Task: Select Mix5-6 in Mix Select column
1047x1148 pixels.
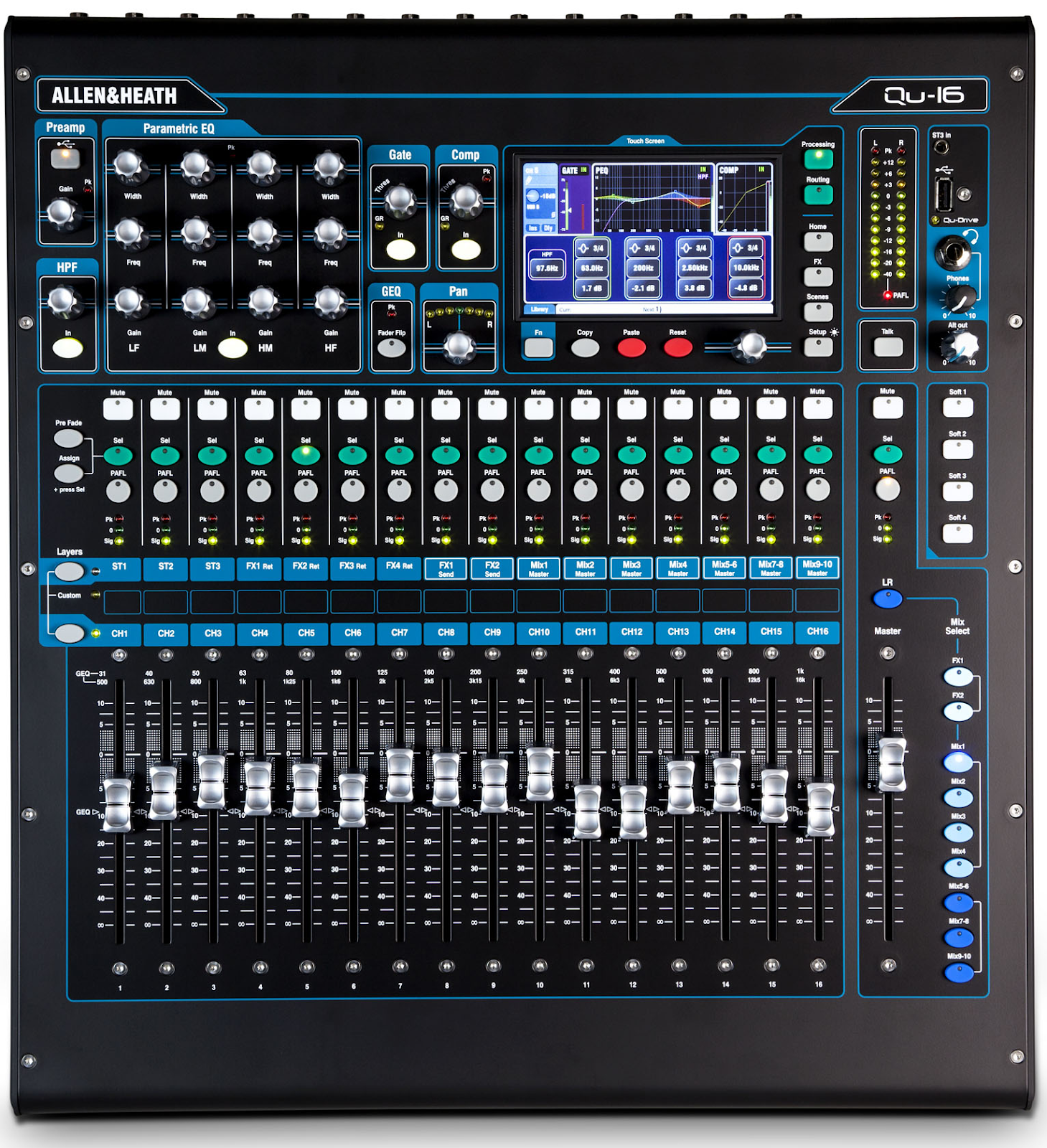Action: (x=958, y=903)
